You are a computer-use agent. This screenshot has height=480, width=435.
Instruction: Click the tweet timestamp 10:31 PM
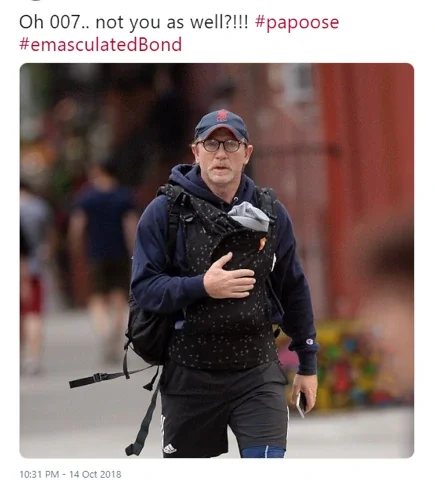click(39, 474)
